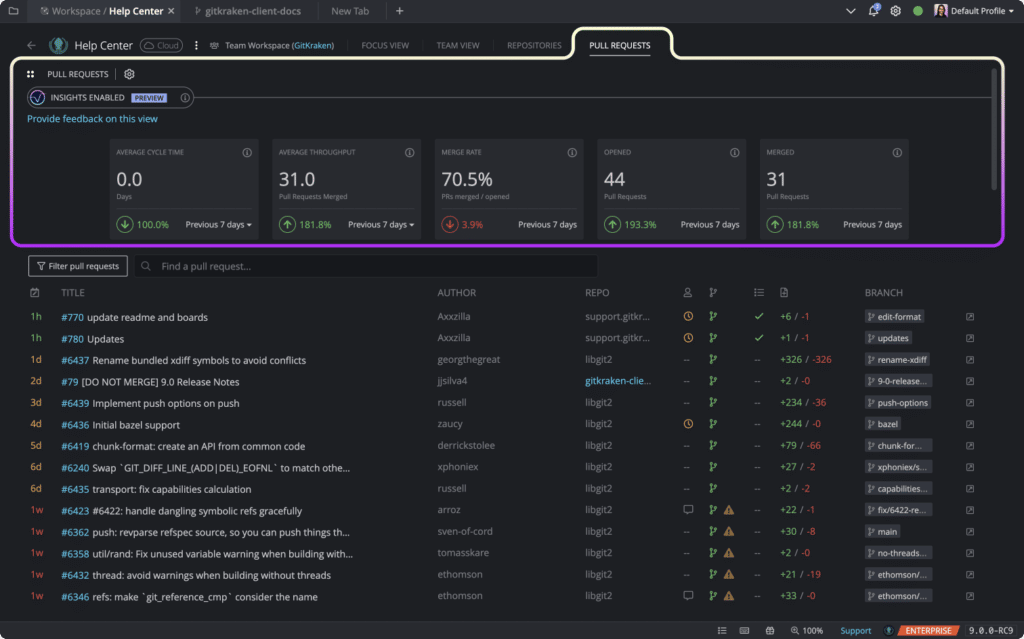Sort by the AUTHOR column header

point(456,293)
